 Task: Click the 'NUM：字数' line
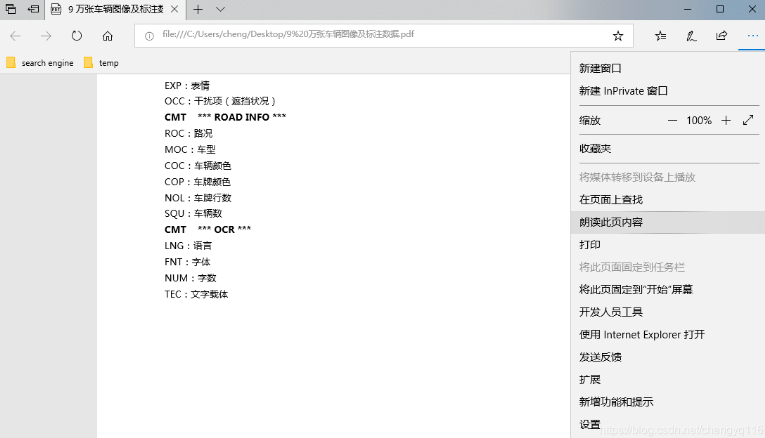pos(190,278)
